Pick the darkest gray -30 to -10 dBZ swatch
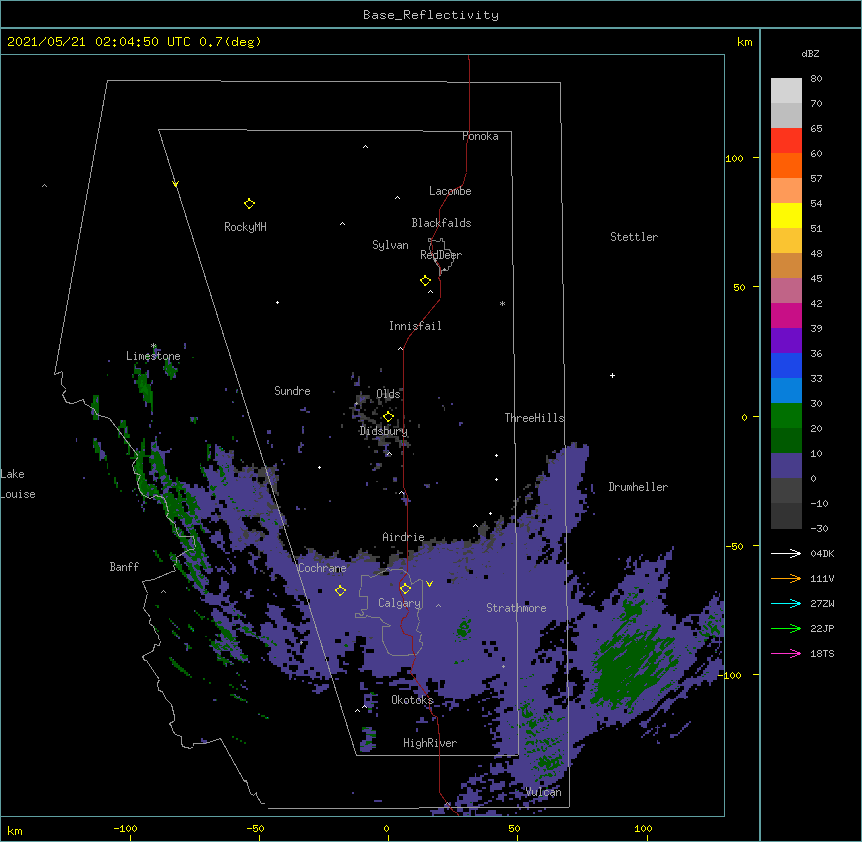Viewport: 862px width, 842px height. [786, 516]
